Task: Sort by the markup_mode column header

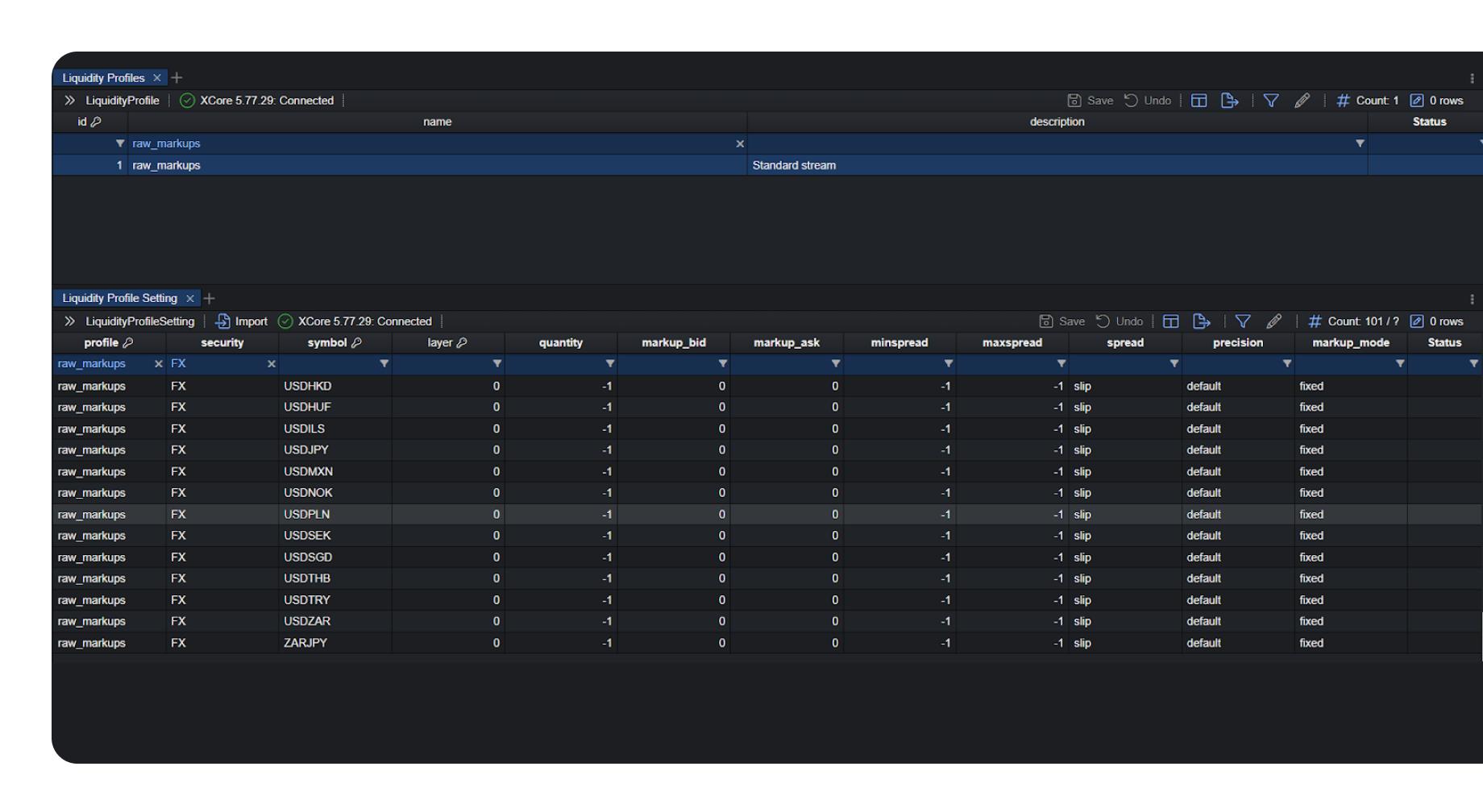Action: (1351, 342)
